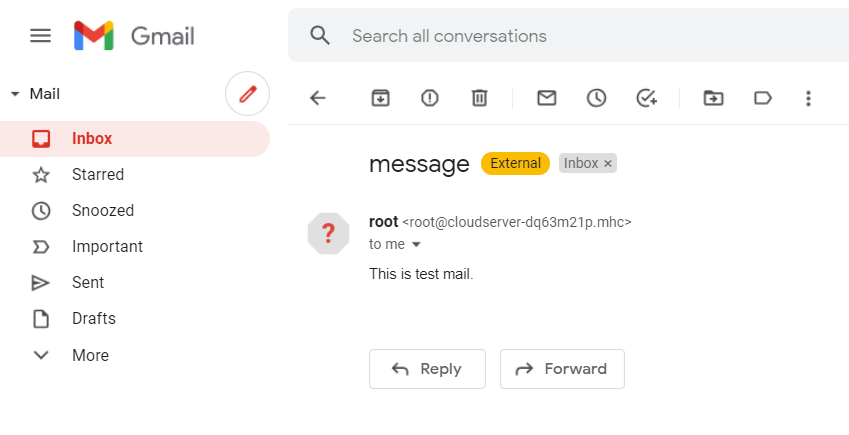Click the pencil Compose button
This screenshot has width=849, height=435.
[247, 94]
